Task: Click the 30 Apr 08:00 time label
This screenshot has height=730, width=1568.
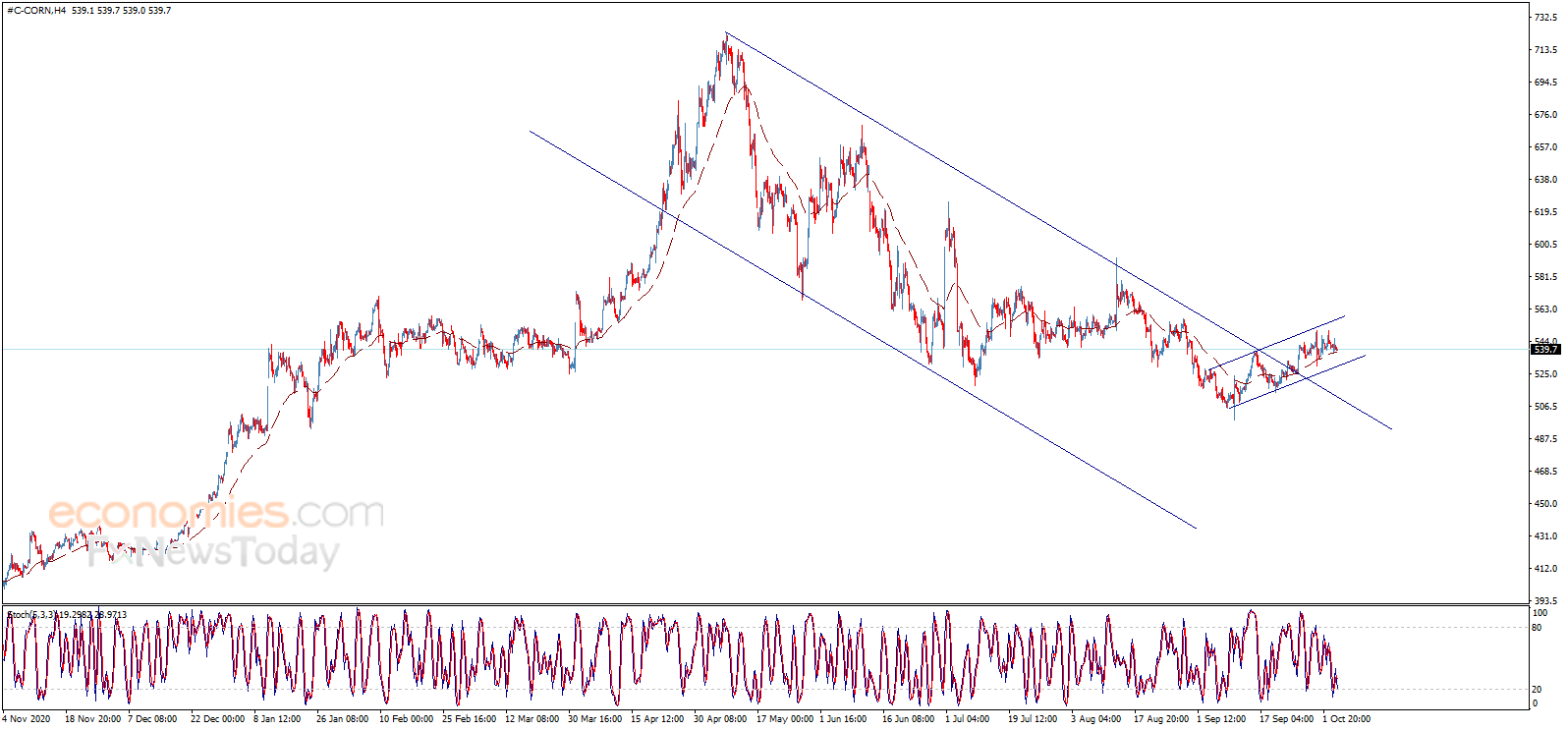Action: pyautogui.click(x=720, y=718)
